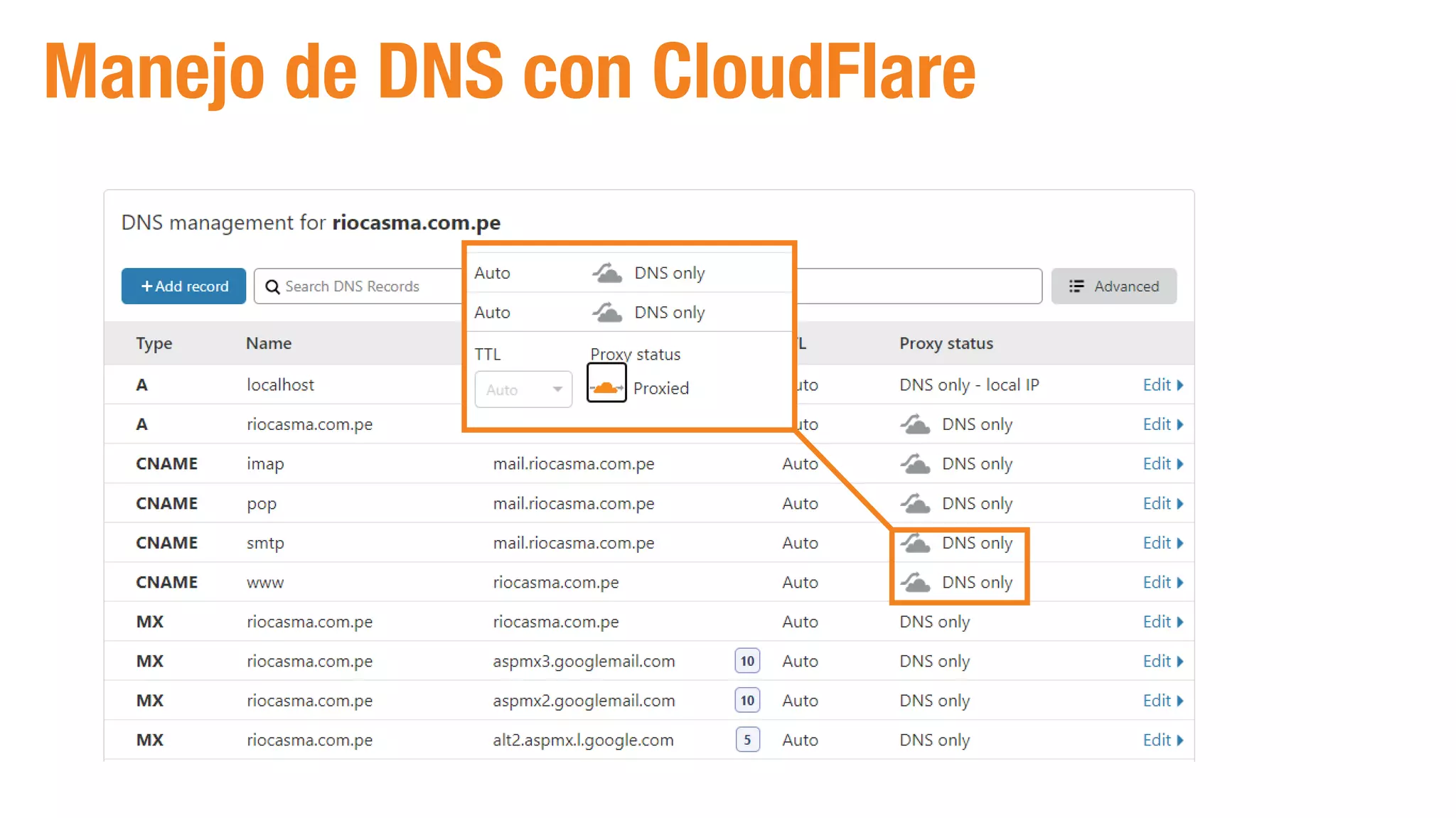This screenshot has width=1456, height=818.
Task: Click the riocasma.com.pe domain heading
Action: tap(417, 223)
